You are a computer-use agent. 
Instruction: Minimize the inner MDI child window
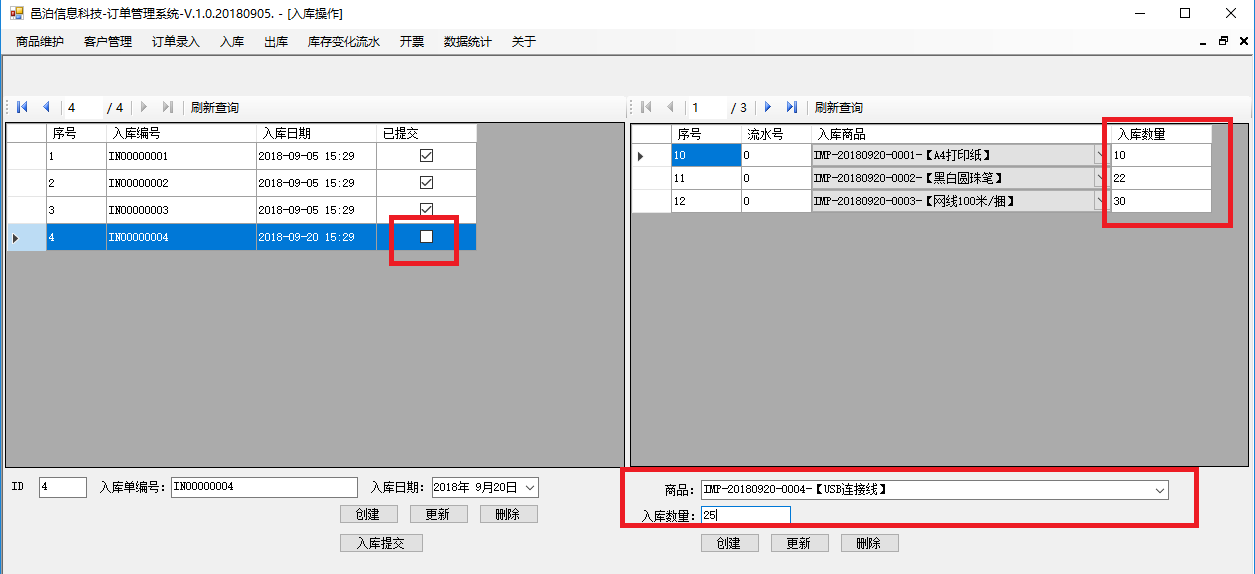coord(1204,42)
